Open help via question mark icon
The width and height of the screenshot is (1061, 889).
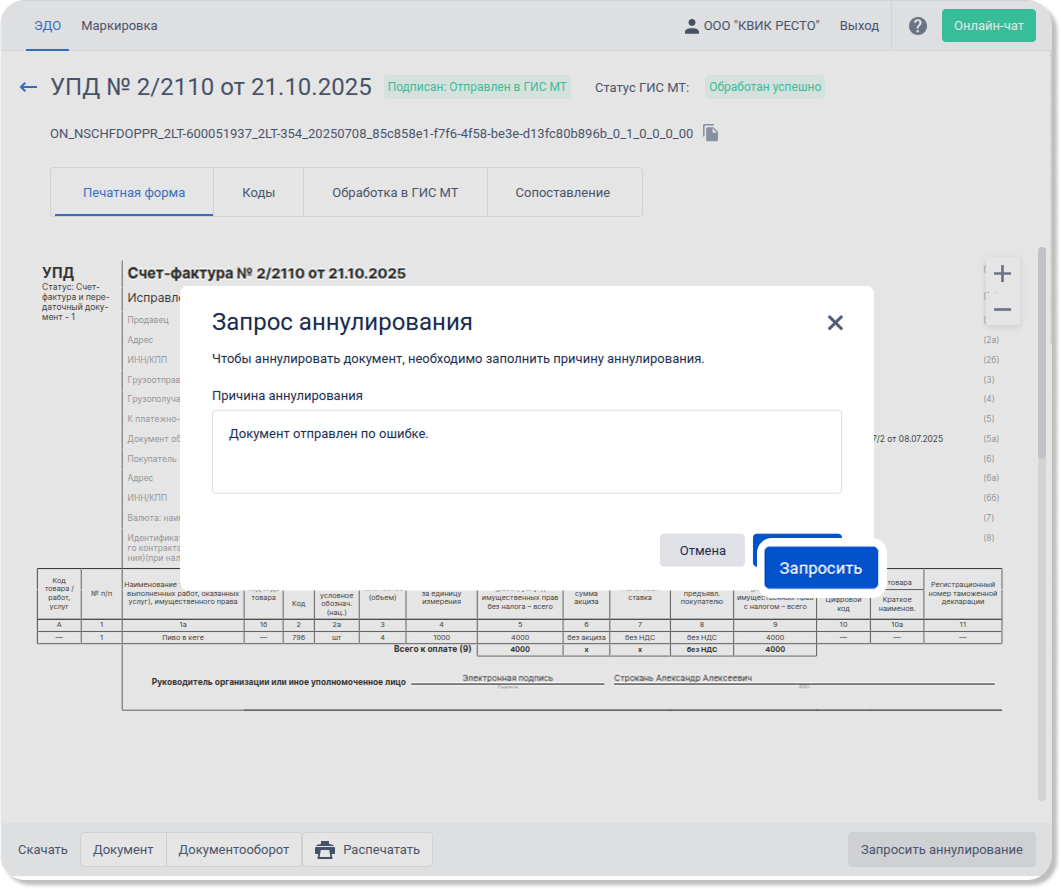[x=917, y=26]
